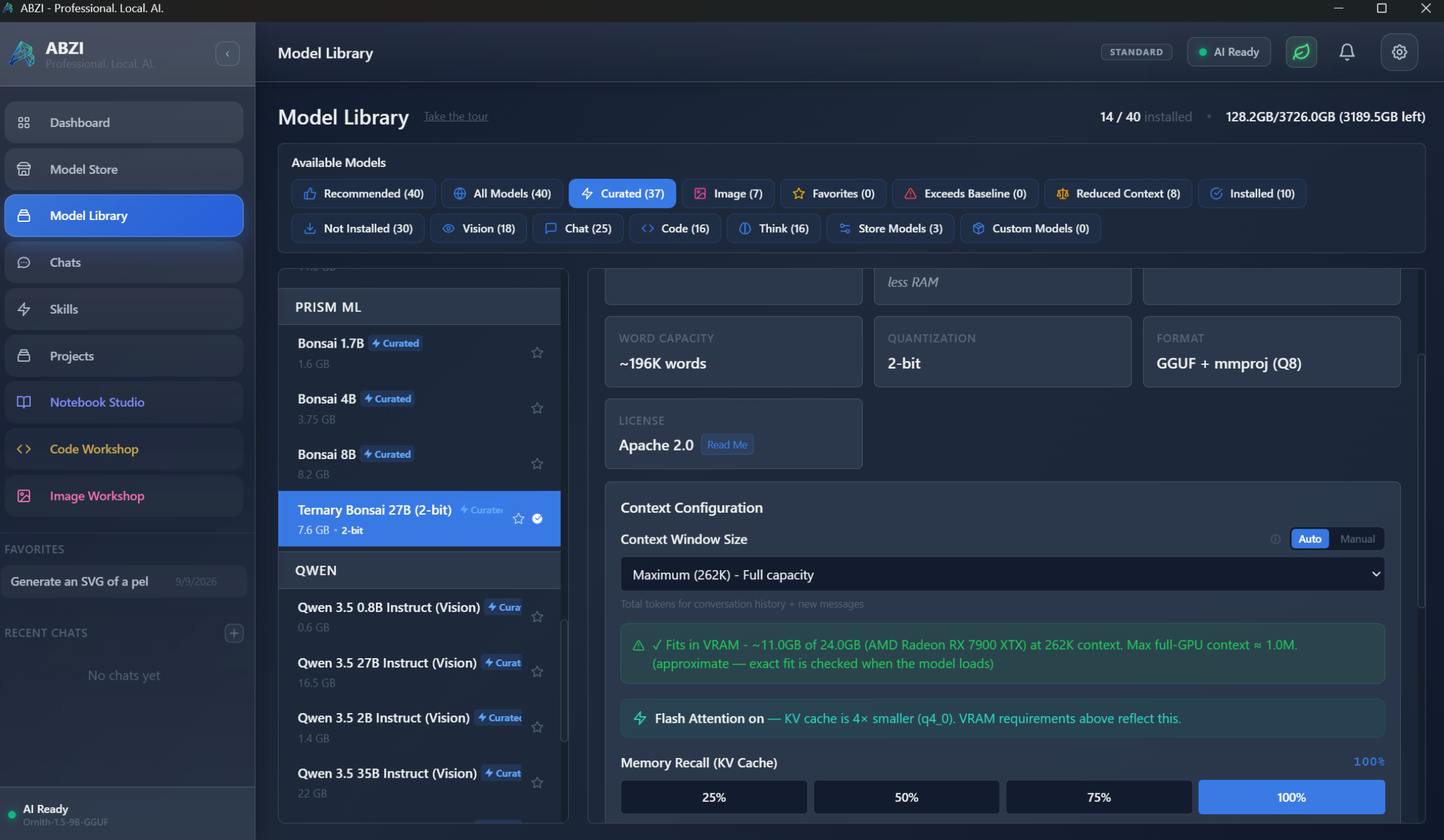The height and width of the screenshot is (840, 1444).
Task: Collapse the sidebar with the chevron button
Action: (x=227, y=54)
